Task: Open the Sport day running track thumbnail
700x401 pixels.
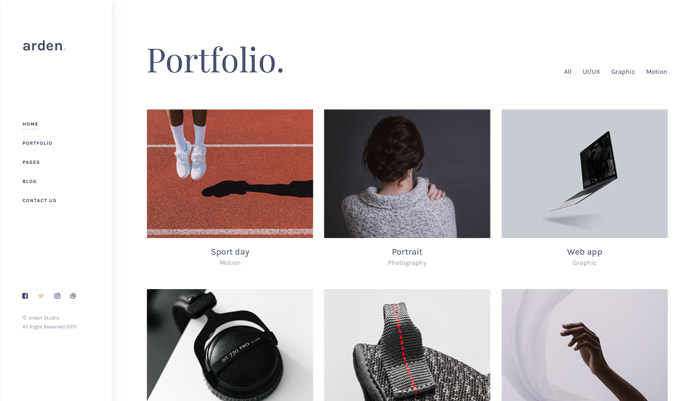Action: tap(230, 174)
